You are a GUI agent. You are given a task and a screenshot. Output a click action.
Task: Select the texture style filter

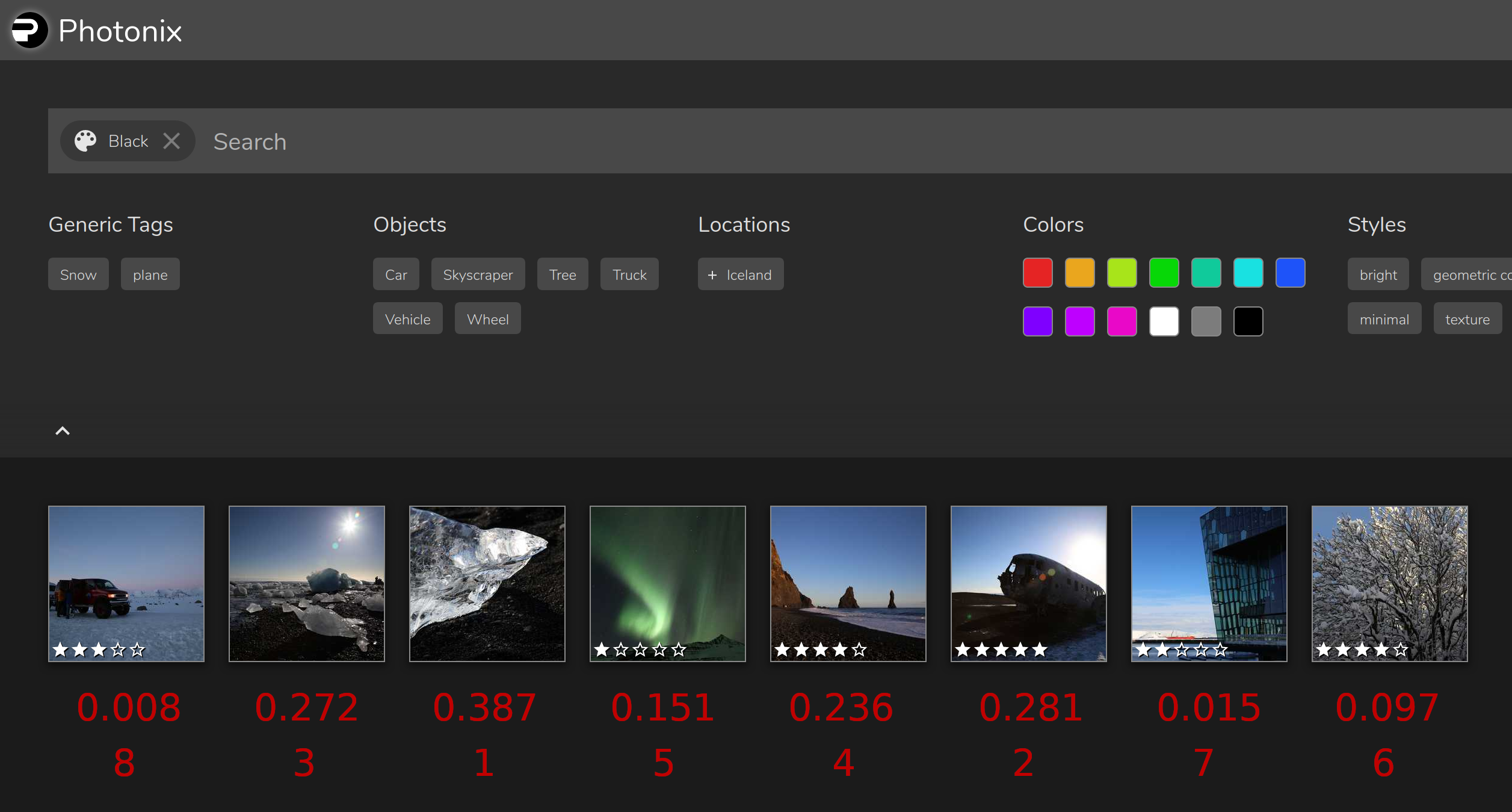(x=1467, y=318)
